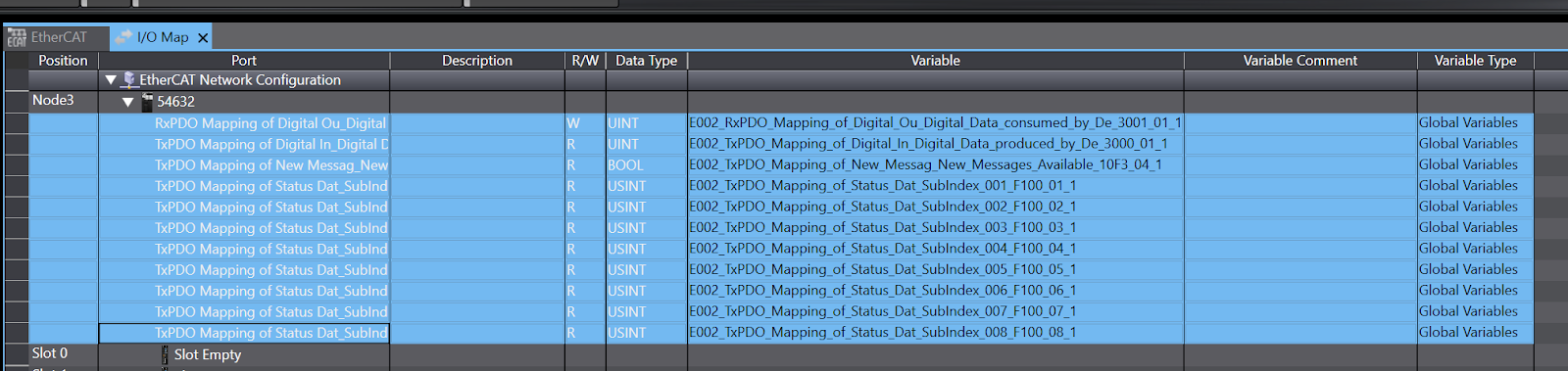Click USINT cell in SubIndex_008 row
This screenshot has height=371, width=1568.
click(x=647, y=333)
